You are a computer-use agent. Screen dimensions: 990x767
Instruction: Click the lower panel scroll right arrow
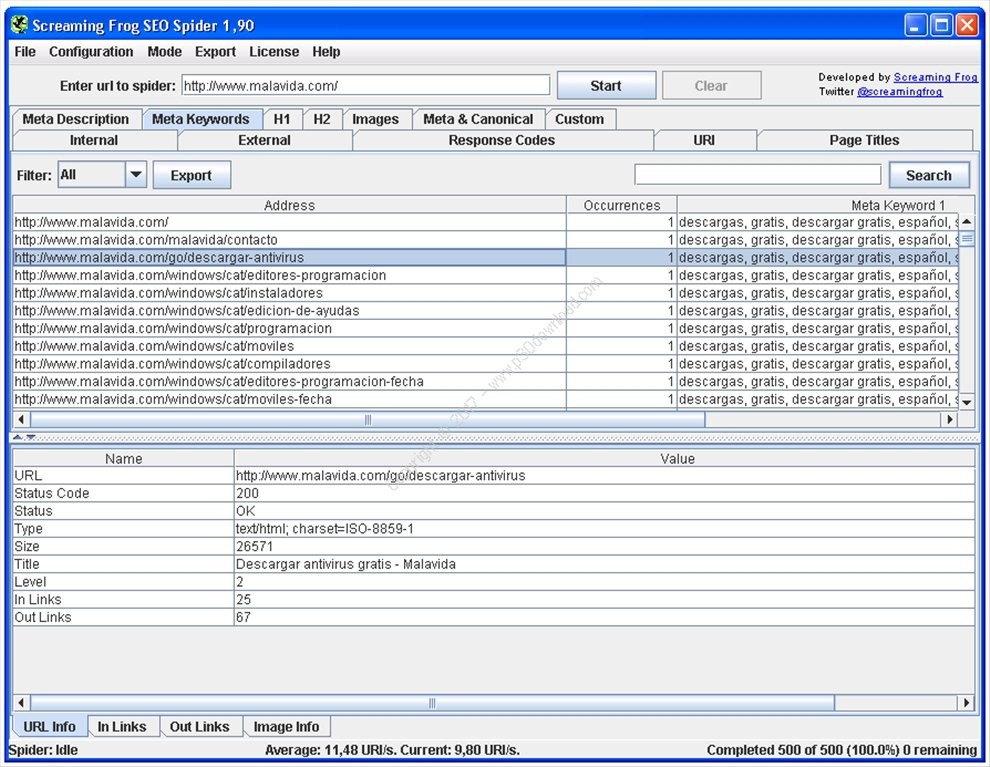pyautogui.click(x=966, y=702)
